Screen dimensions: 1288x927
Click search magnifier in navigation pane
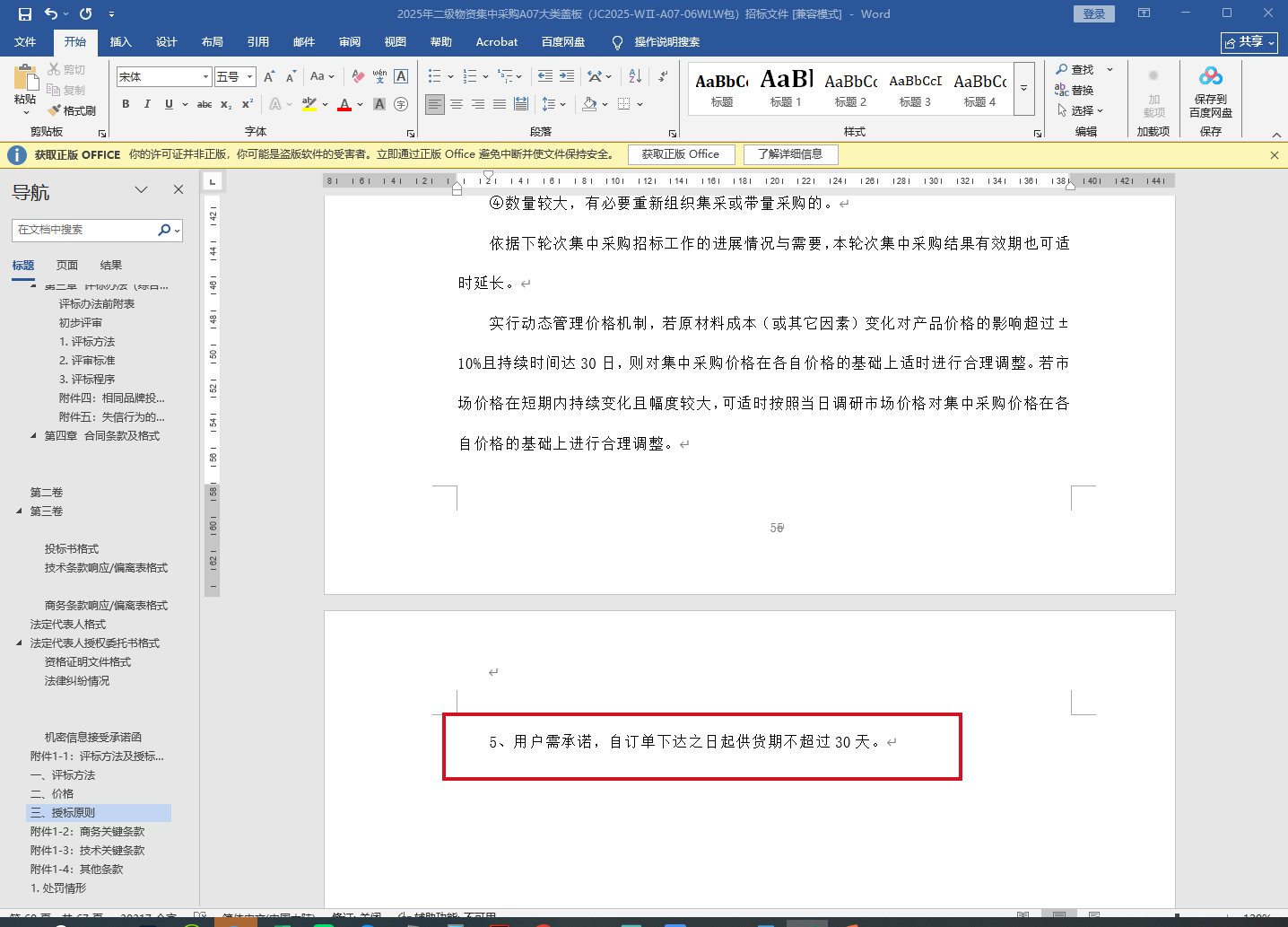coord(164,231)
